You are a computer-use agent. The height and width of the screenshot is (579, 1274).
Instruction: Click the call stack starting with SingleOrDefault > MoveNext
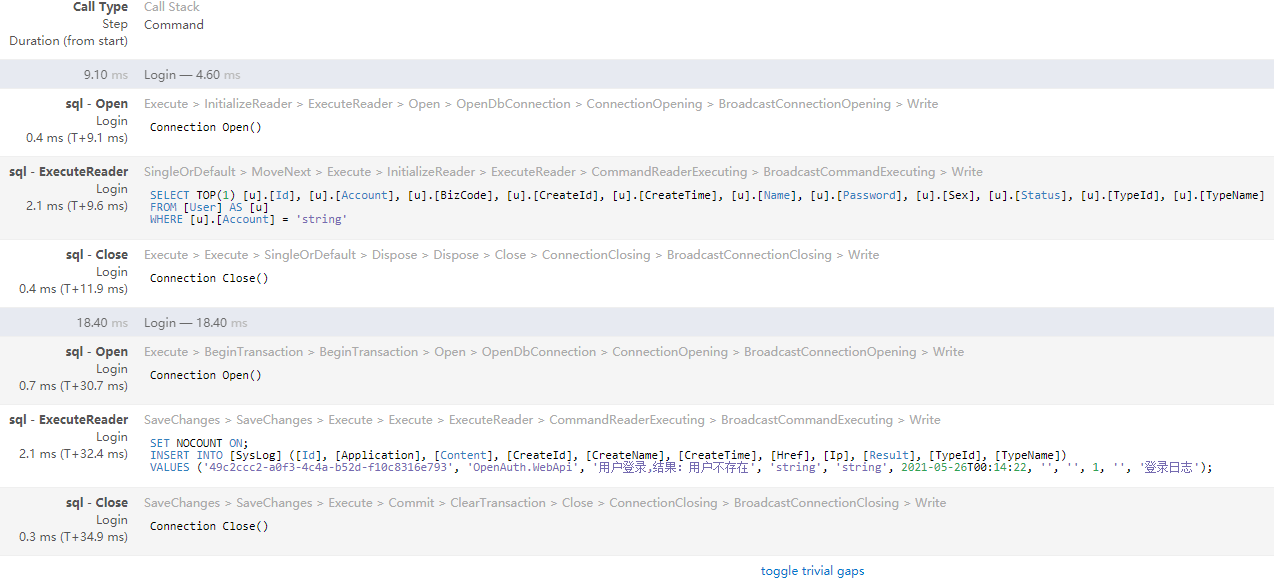coord(563,172)
